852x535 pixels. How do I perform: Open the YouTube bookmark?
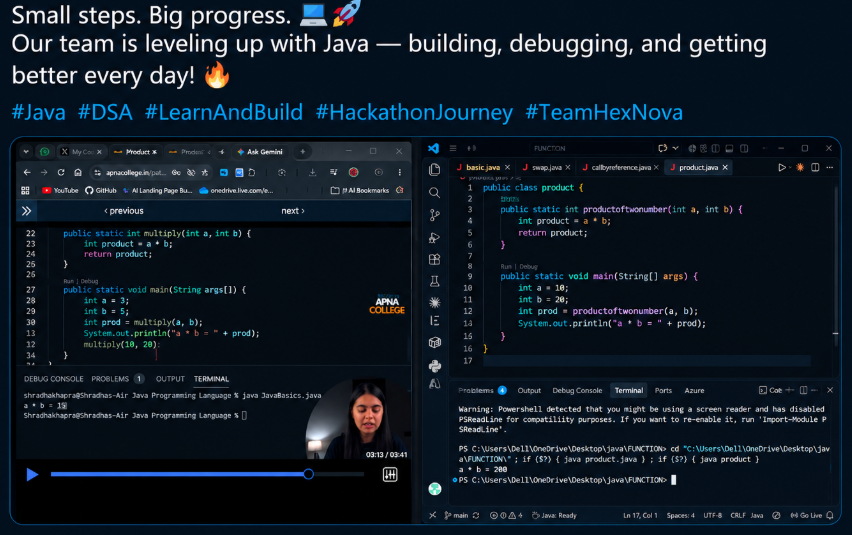[60, 191]
